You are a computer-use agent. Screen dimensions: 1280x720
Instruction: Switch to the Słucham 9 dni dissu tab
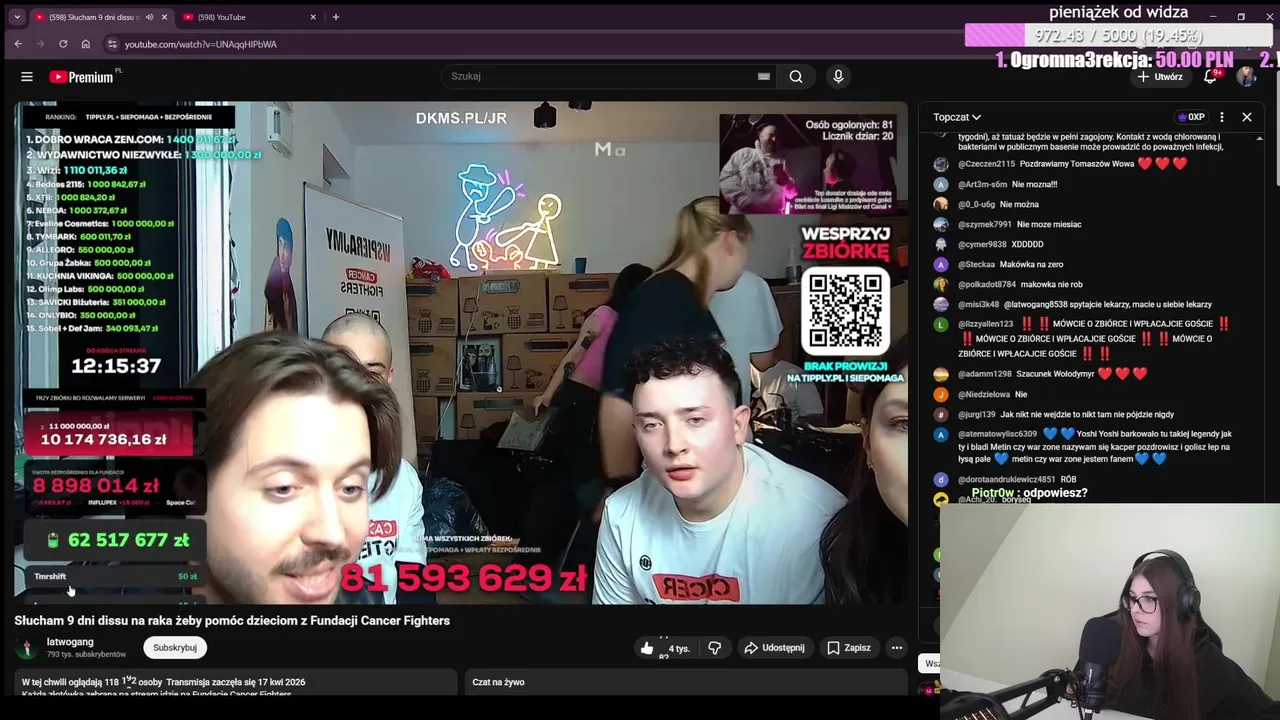(100, 17)
